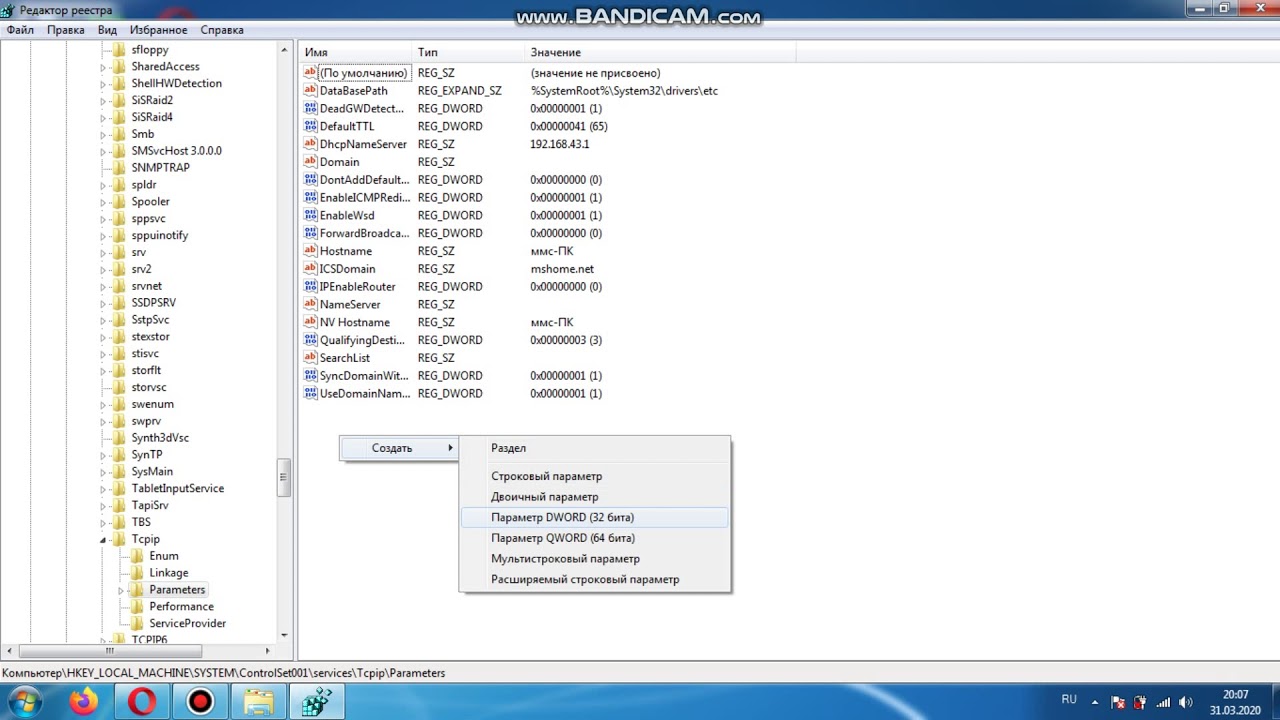Click the Firefox icon in the taskbar
The width and height of the screenshot is (1280, 720).
tap(84, 702)
